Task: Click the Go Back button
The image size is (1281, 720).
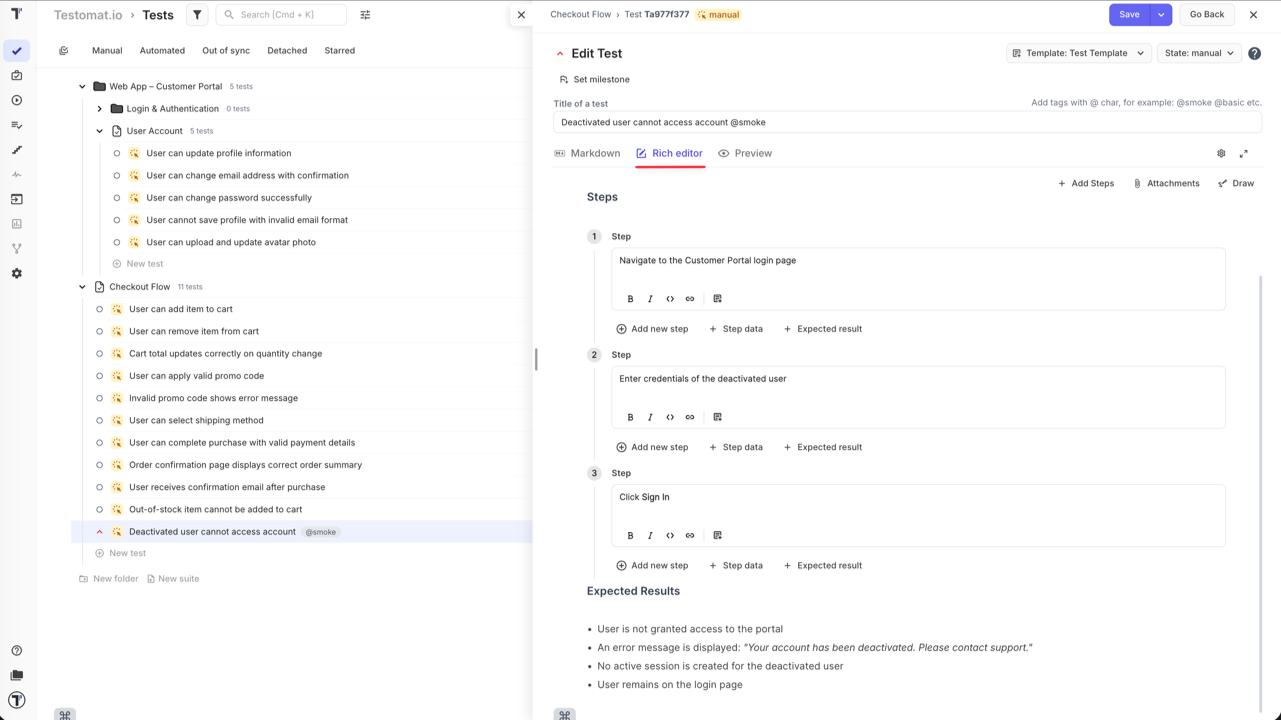Action: (1207, 15)
